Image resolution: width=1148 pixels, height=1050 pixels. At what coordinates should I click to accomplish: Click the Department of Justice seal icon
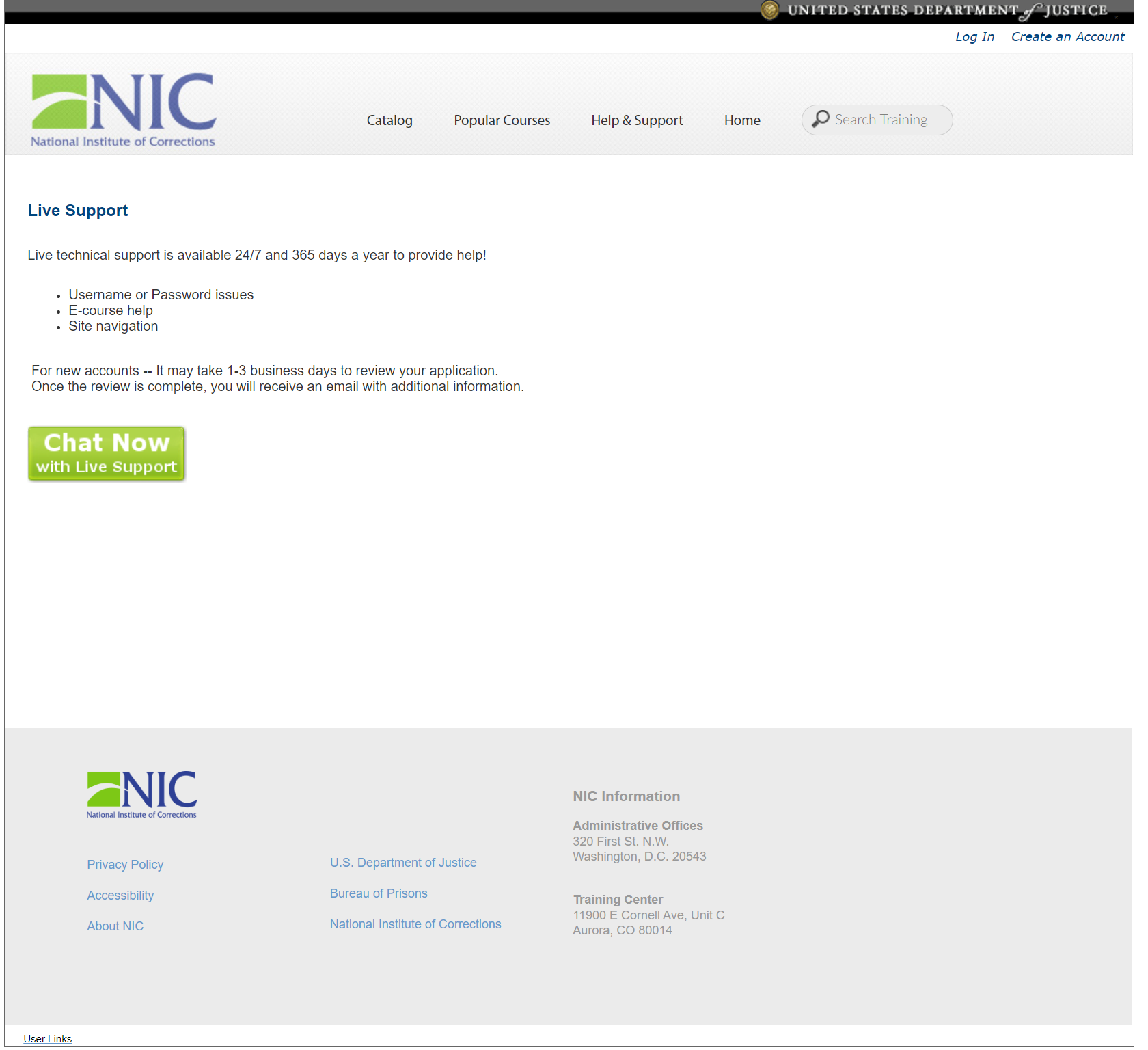pos(771,10)
